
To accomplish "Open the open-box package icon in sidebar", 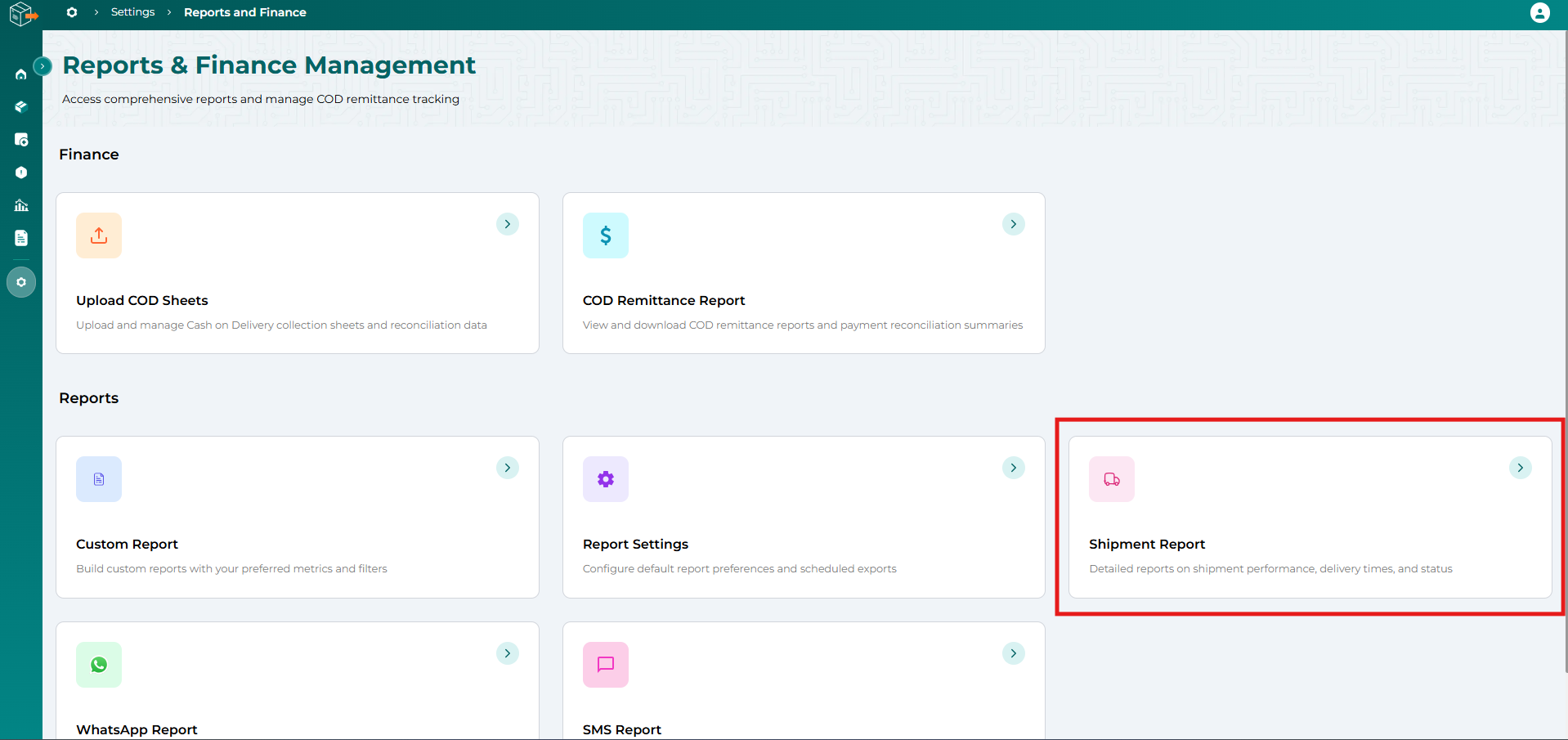I will tap(21, 107).
